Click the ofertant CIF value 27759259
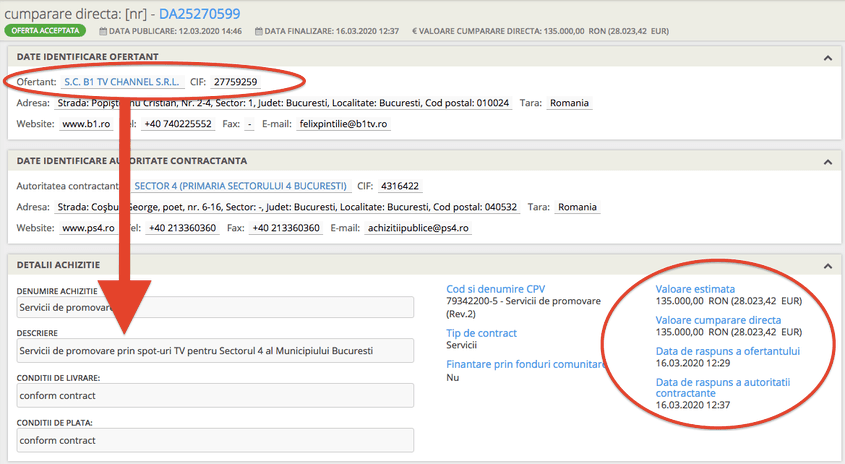845x464 pixels. [235, 82]
